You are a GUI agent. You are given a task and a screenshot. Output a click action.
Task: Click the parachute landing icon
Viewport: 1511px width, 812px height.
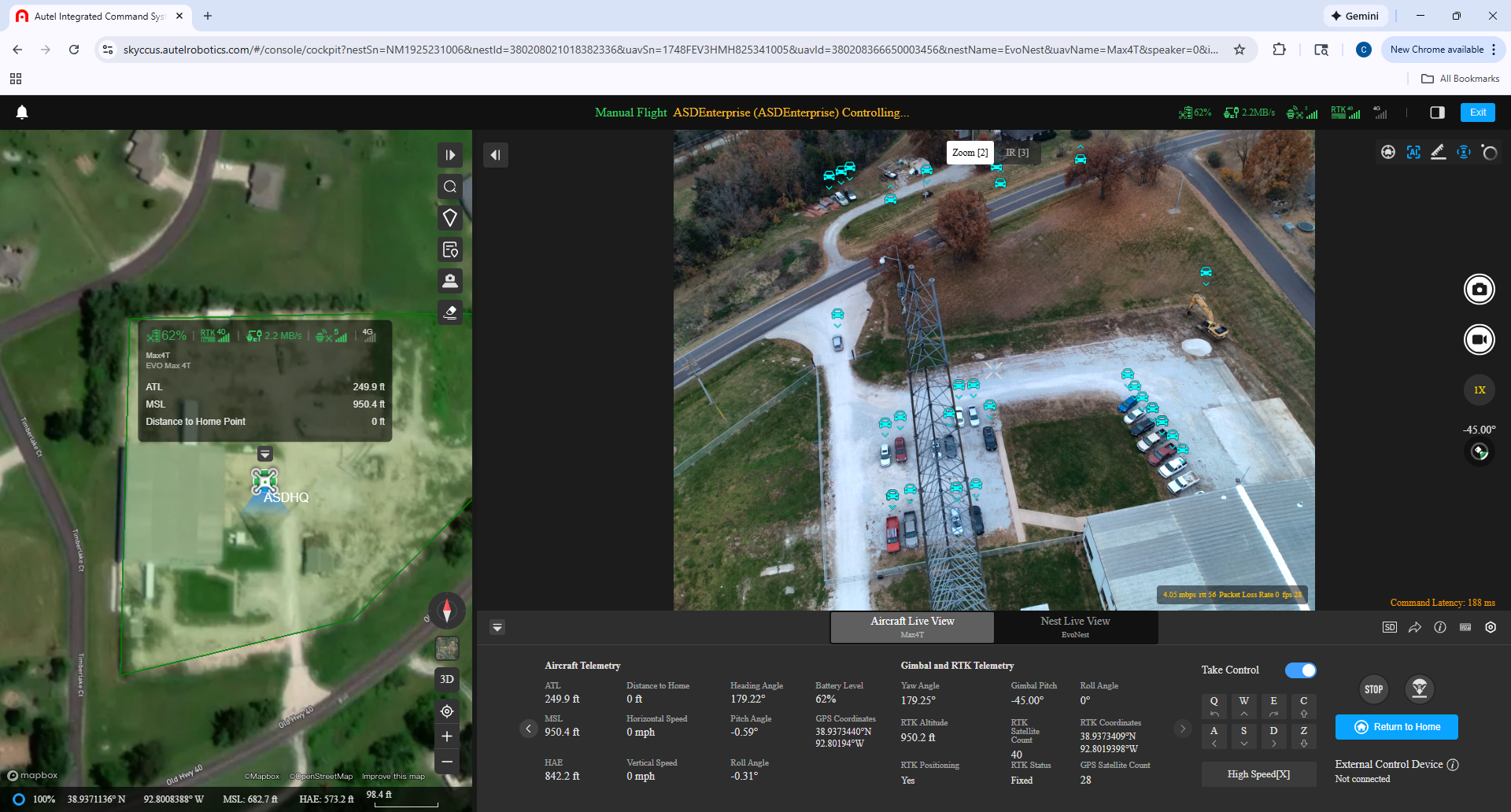click(x=1419, y=689)
